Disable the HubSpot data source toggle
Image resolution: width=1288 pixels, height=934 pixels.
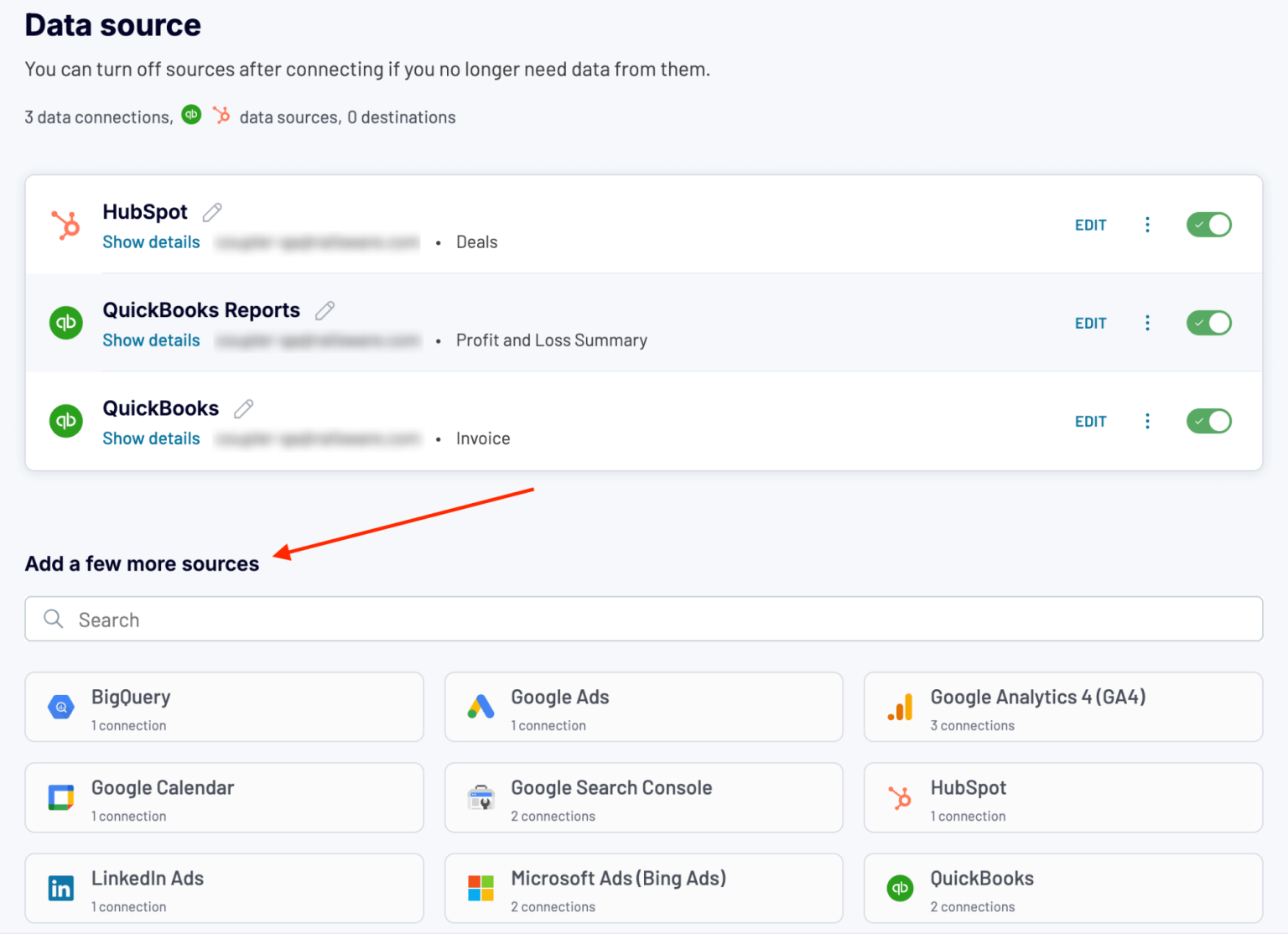(x=1208, y=225)
